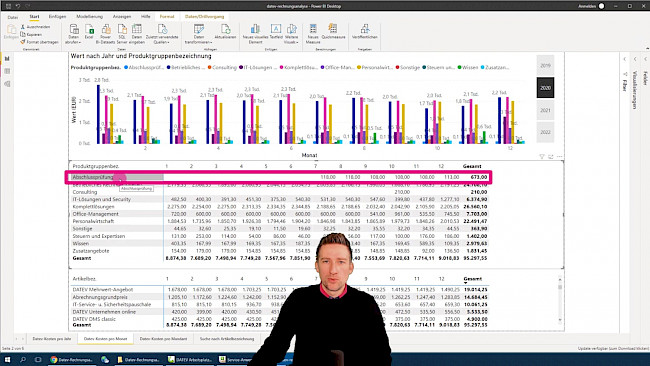
Task: Open the Format ribbon tab
Action: click(x=167, y=17)
